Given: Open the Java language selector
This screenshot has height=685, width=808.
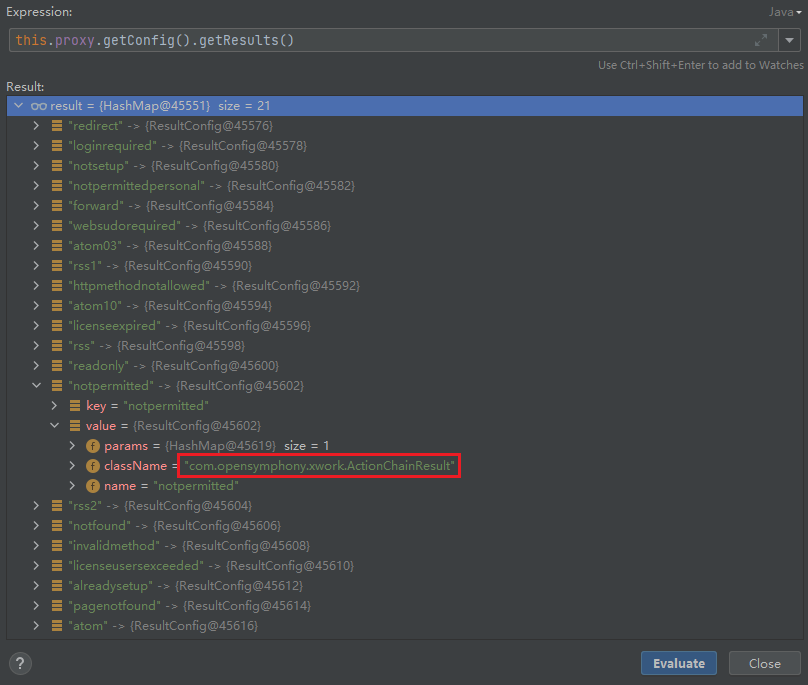Looking at the screenshot, I should coord(785,11).
